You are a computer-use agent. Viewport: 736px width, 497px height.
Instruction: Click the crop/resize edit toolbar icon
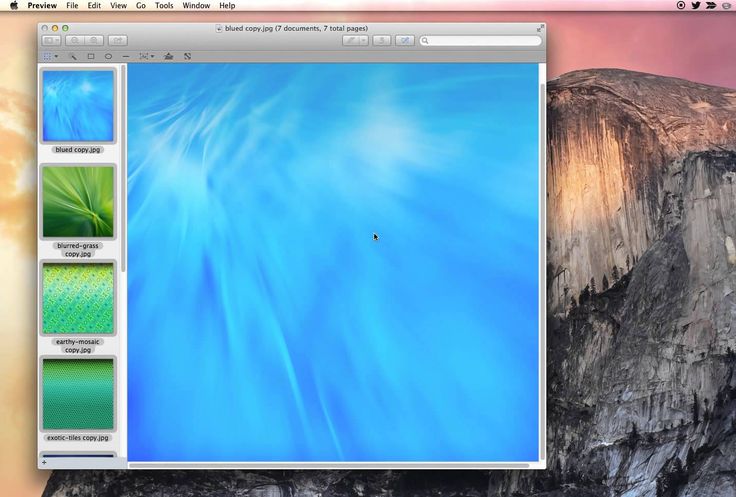click(187, 56)
